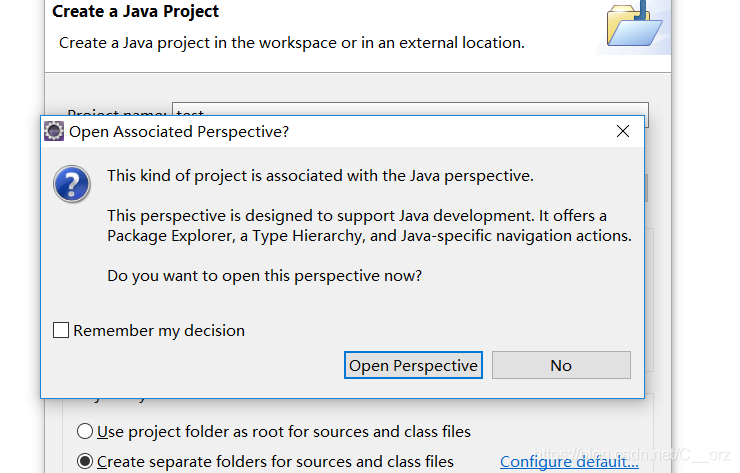Click the Use project folder label text
This screenshot has height=473, width=740.
tap(284, 432)
